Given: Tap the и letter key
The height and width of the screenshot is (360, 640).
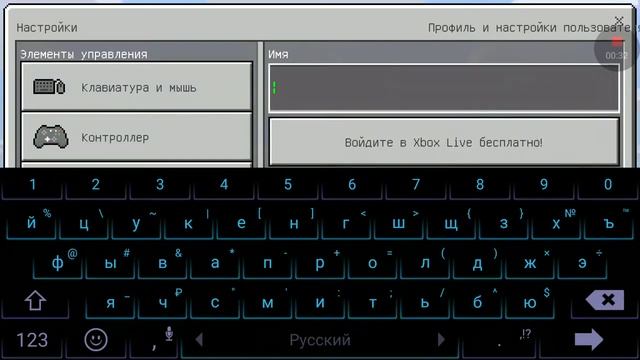Looking at the screenshot, I should coord(320,302).
